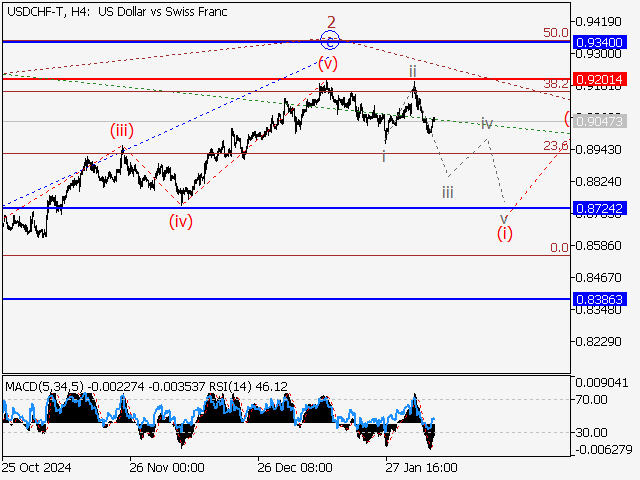Click the 38.2 Fibonacci level label
This screenshot has width=640, height=480.
556,84
